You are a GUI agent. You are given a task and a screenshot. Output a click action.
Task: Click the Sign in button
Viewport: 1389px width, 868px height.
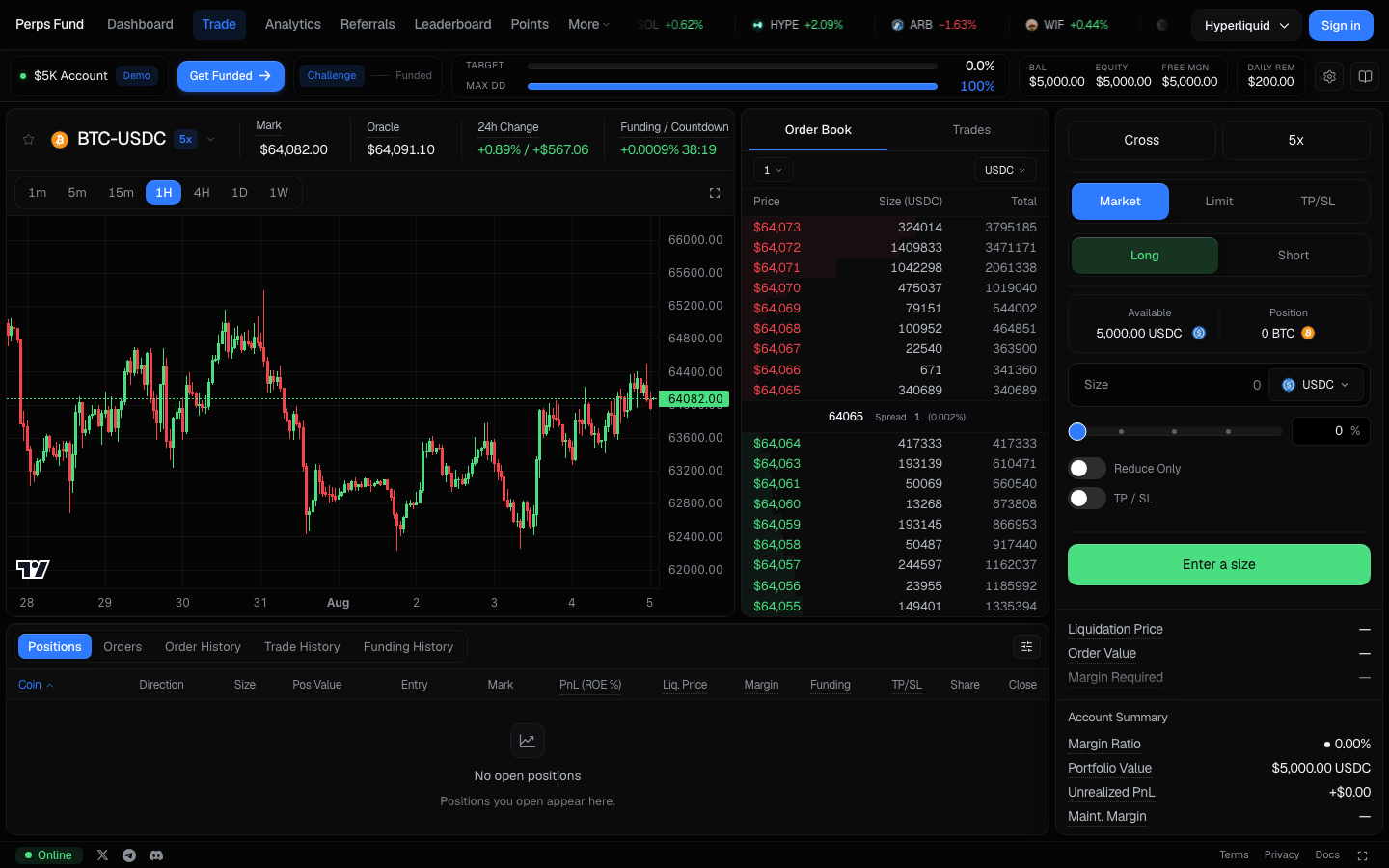[x=1341, y=26]
